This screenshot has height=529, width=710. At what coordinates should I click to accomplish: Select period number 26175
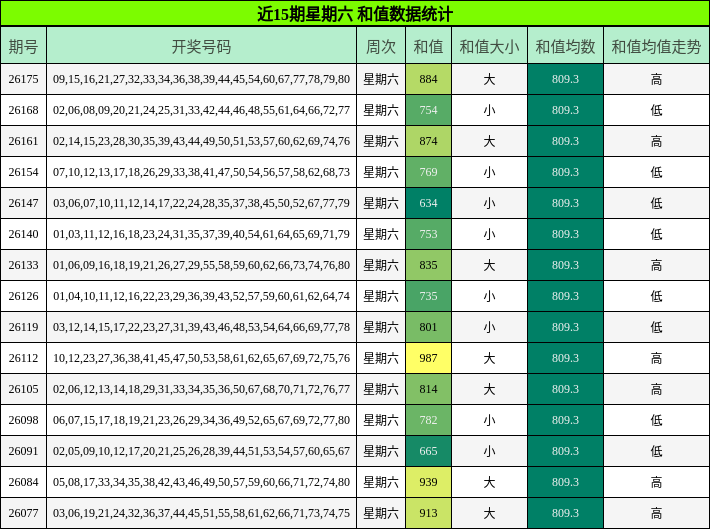point(24,79)
